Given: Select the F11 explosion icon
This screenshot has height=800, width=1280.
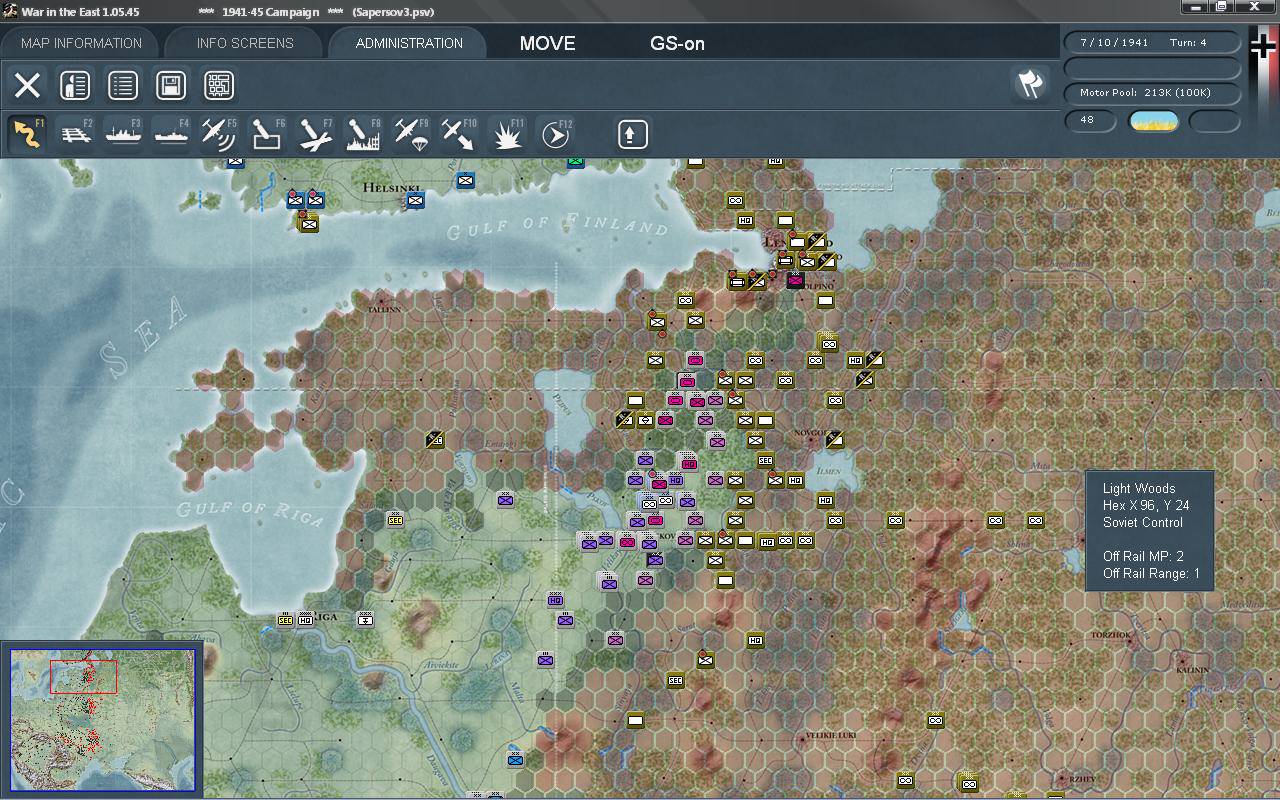Looking at the screenshot, I should 508,134.
